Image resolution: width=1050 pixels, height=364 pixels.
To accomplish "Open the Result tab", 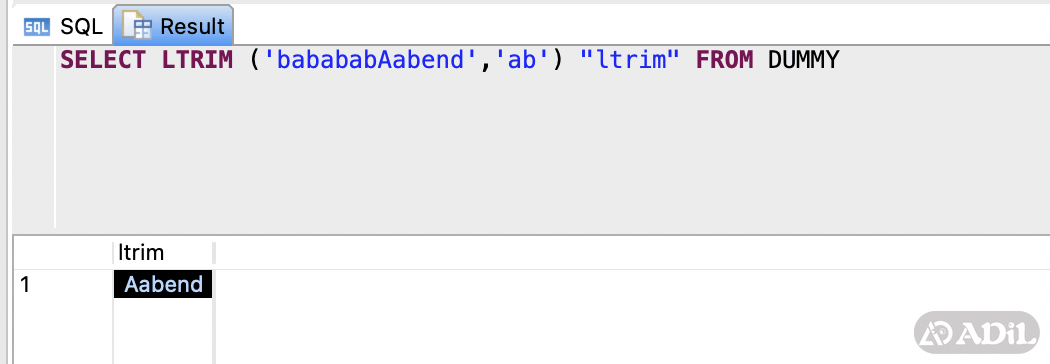I will coord(173,25).
